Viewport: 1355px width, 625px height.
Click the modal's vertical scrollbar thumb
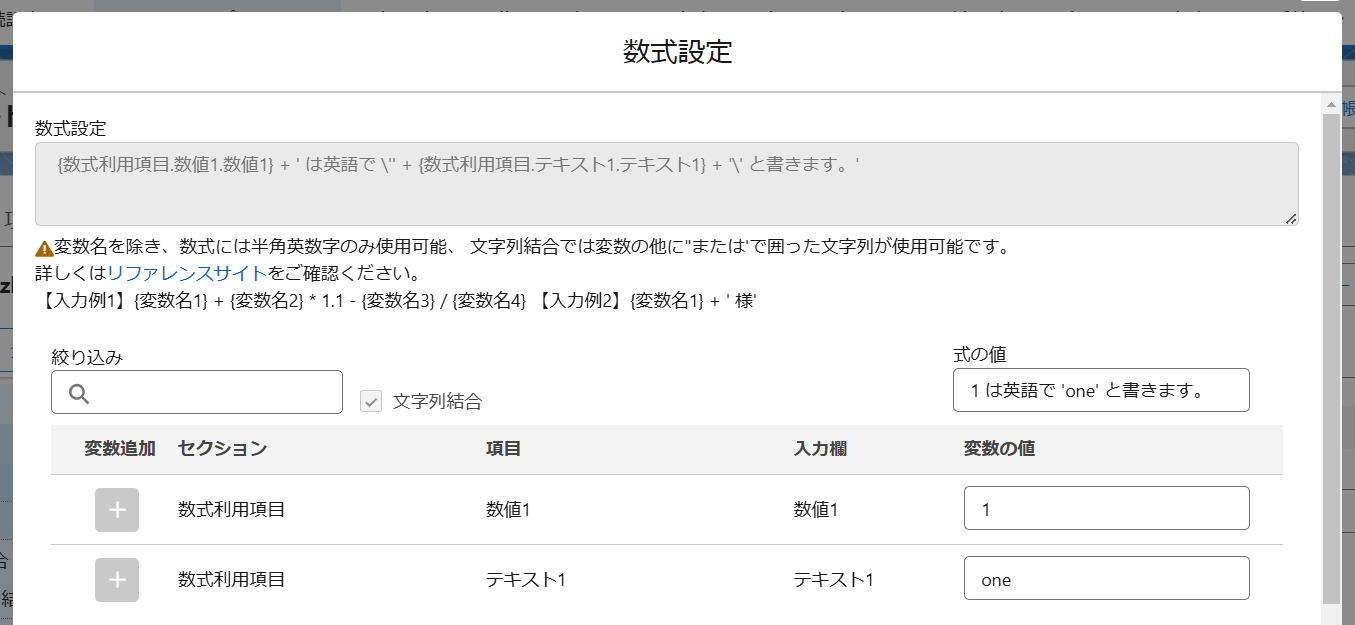[1331, 358]
